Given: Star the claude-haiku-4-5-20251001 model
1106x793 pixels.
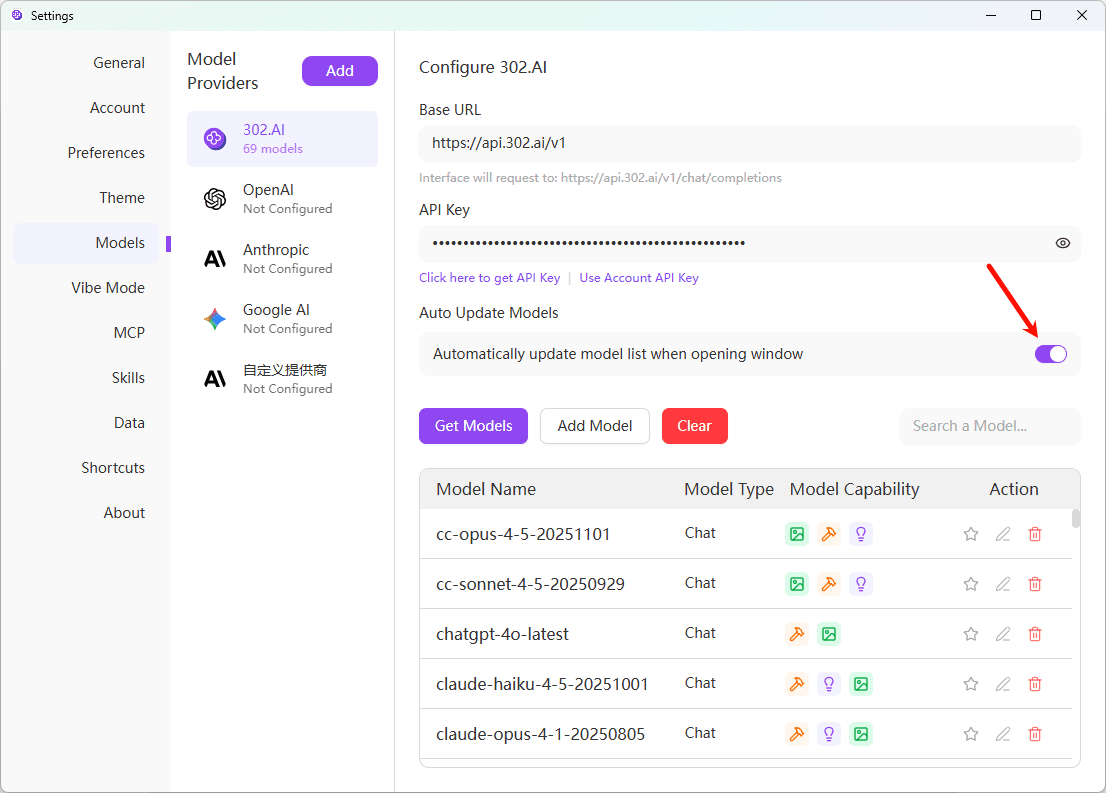Looking at the screenshot, I should [x=970, y=684].
